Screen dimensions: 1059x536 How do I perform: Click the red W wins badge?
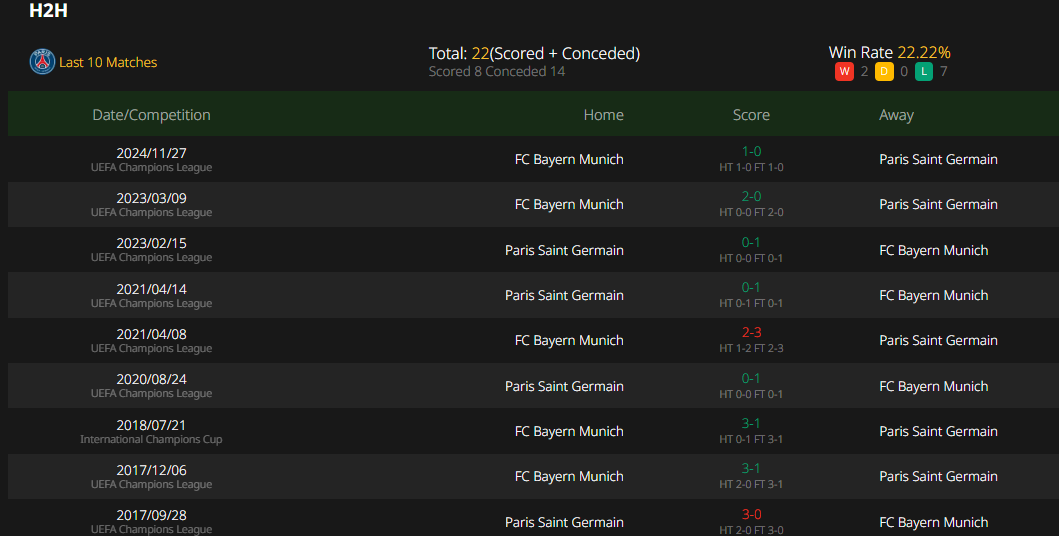pos(844,72)
